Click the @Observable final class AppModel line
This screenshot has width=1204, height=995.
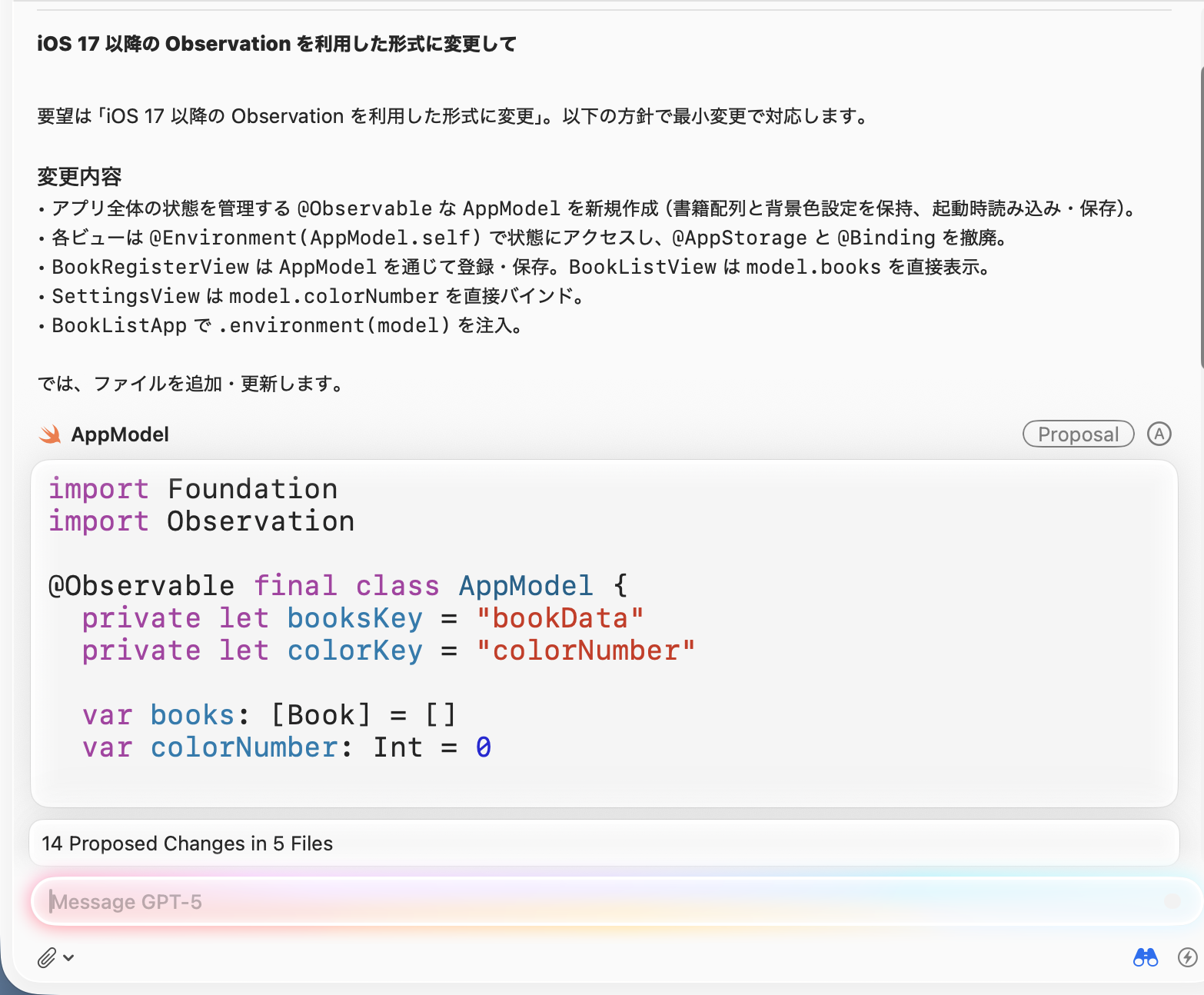[x=338, y=586]
